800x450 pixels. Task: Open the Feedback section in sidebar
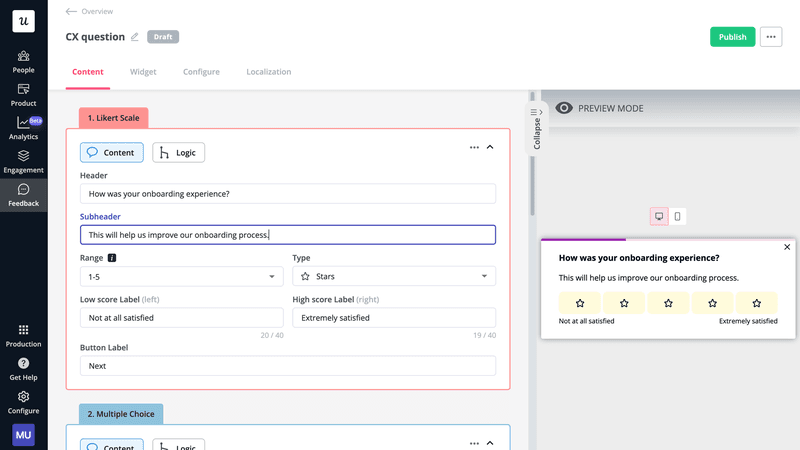tap(23, 195)
